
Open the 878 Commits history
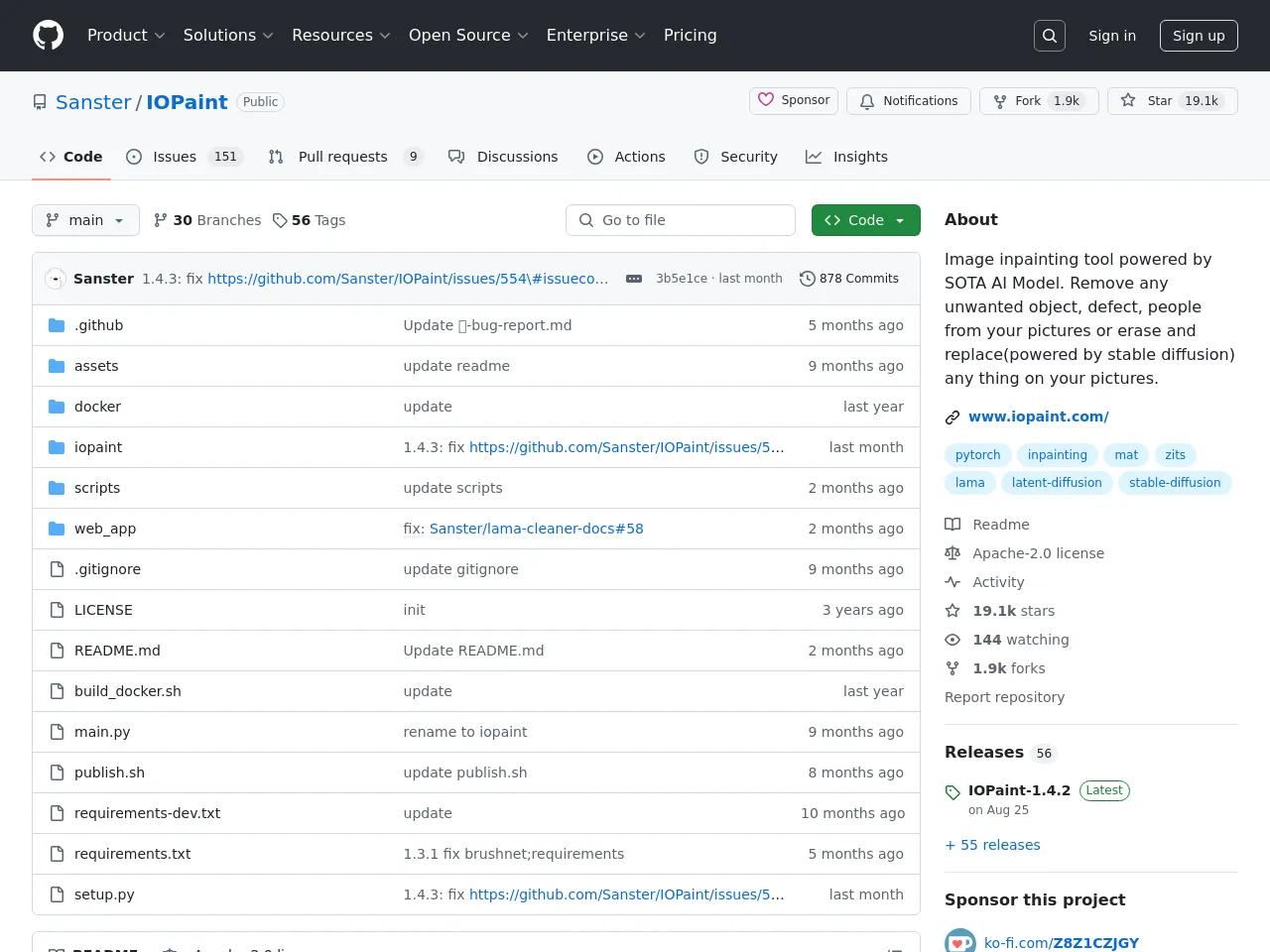pos(849,279)
